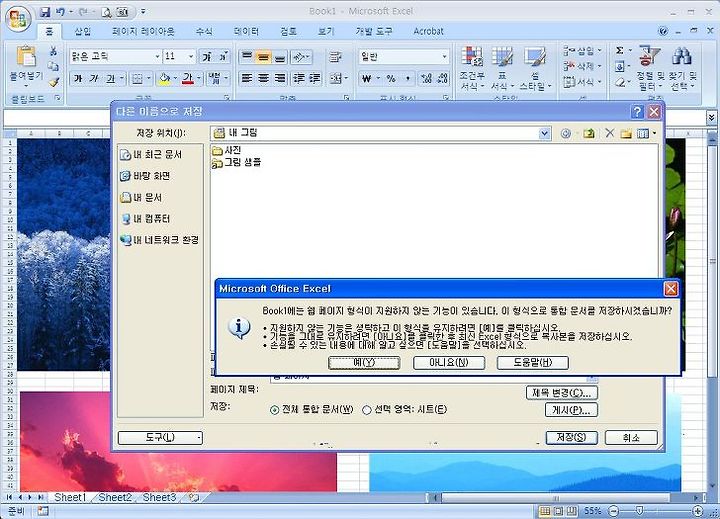720x519 pixels.
Task: Click Page Break Preview status bar icon
Action: [x=572, y=511]
